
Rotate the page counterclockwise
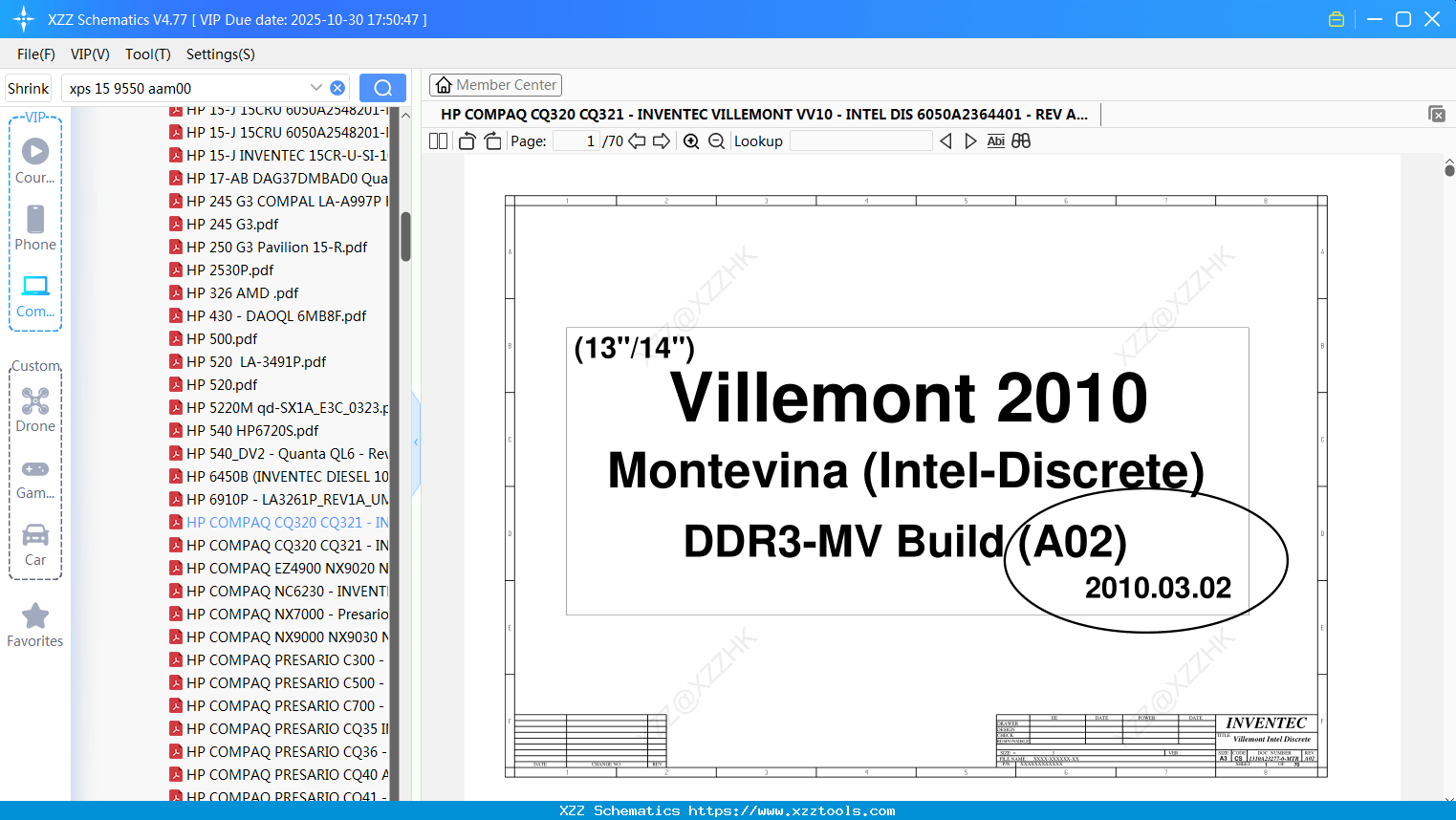tap(467, 141)
